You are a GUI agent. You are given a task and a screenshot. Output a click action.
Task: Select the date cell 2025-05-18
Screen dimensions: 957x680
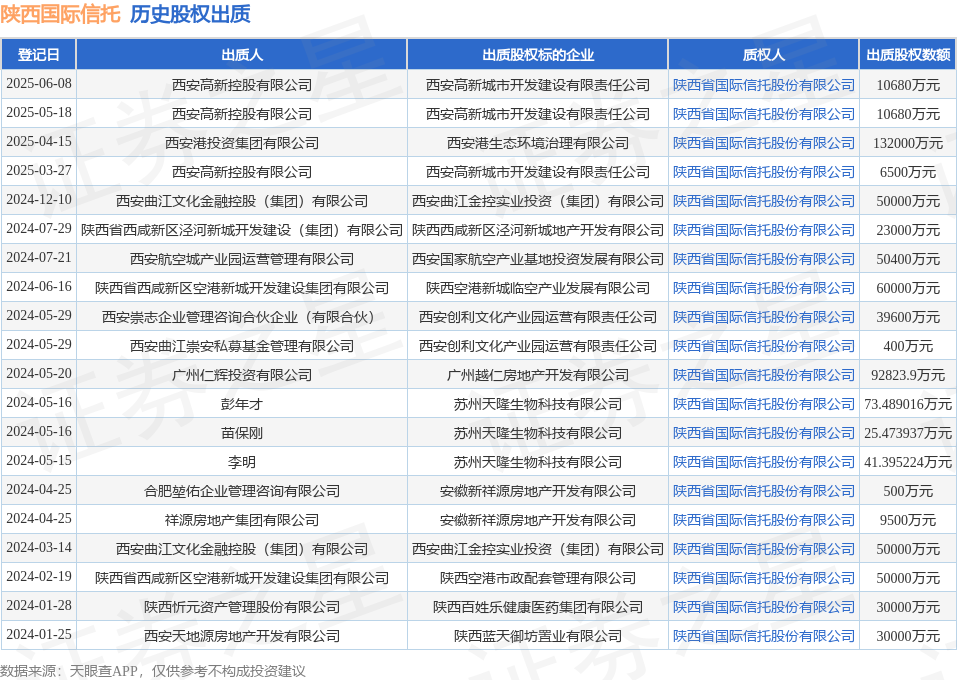(x=38, y=113)
